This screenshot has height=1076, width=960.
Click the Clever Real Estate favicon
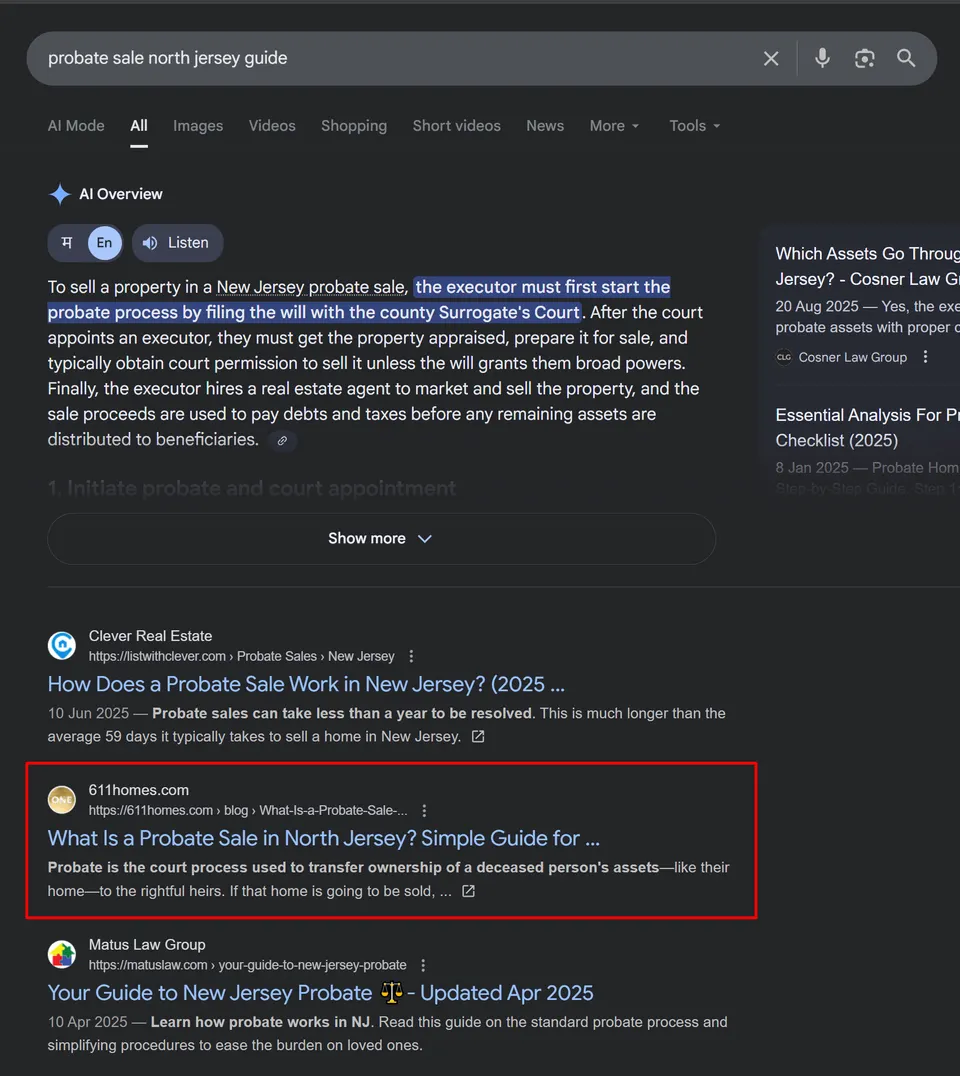click(62, 646)
